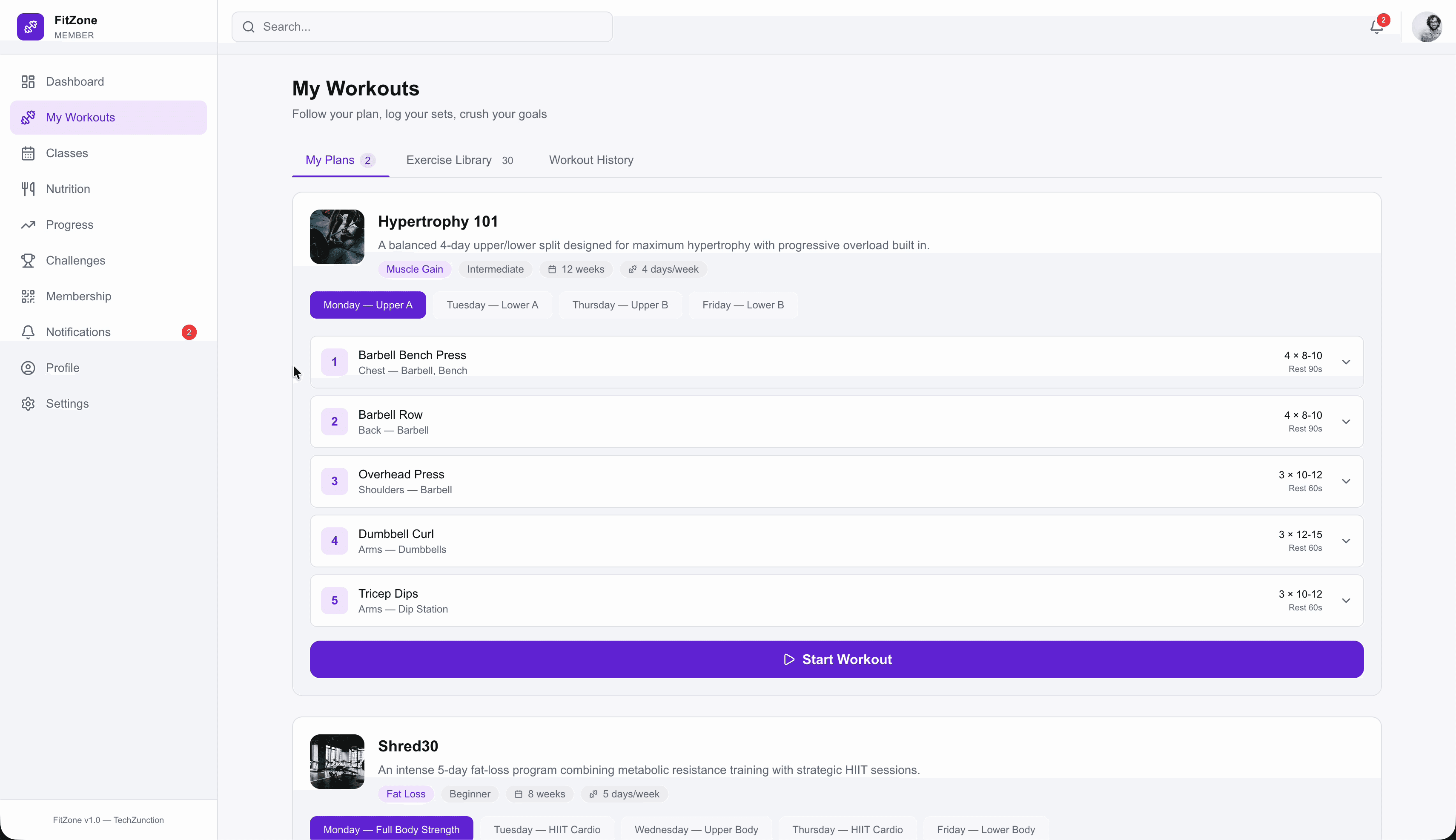Image resolution: width=1456 pixels, height=840 pixels.
Task: Open Settings from the sidebar
Action: (x=67, y=403)
